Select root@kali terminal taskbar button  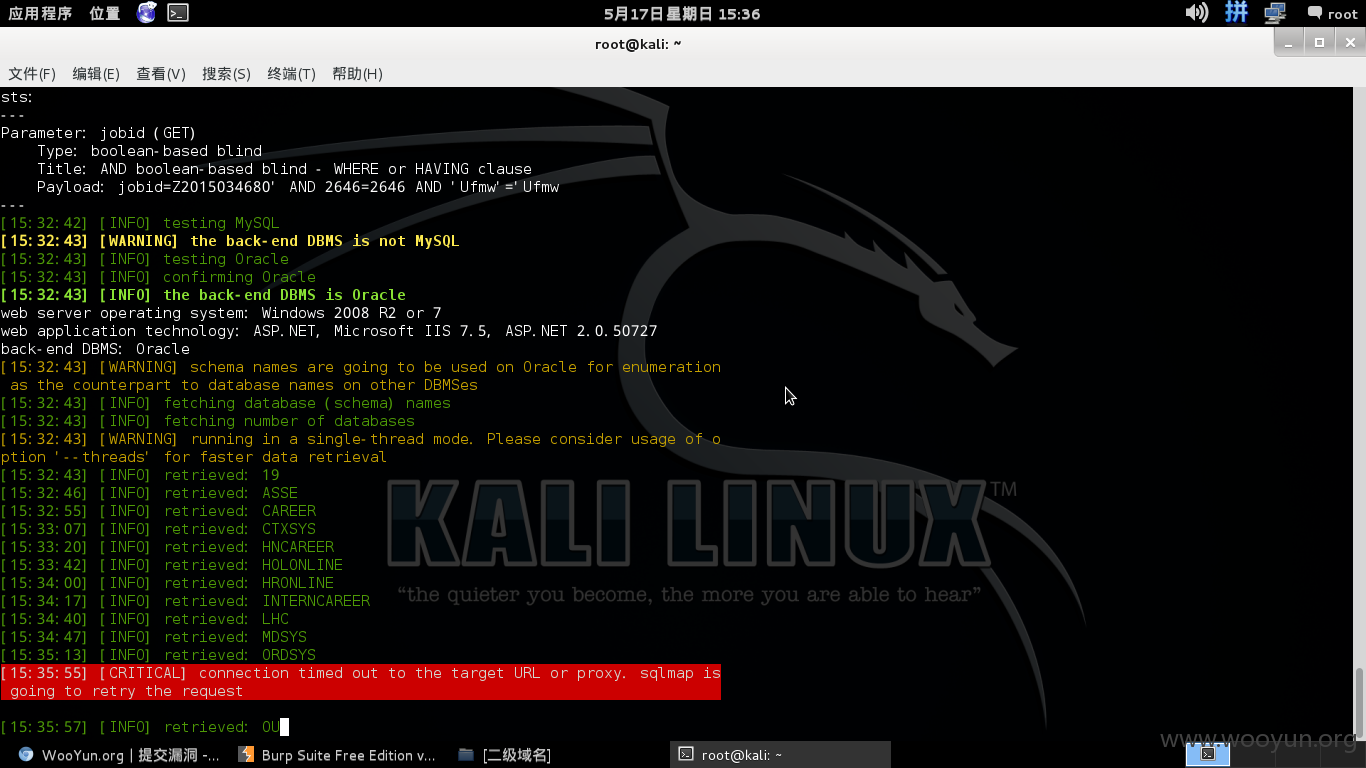[780, 755]
